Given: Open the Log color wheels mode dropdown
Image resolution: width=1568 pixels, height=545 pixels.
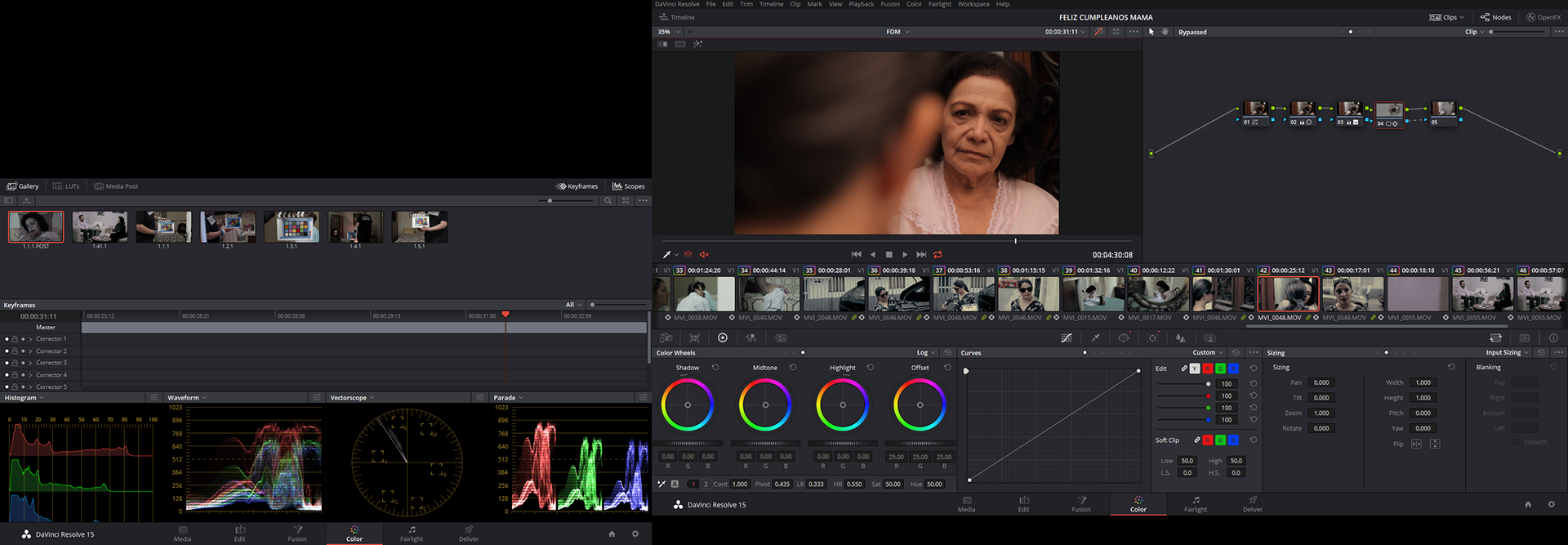Looking at the screenshot, I should [925, 353].
